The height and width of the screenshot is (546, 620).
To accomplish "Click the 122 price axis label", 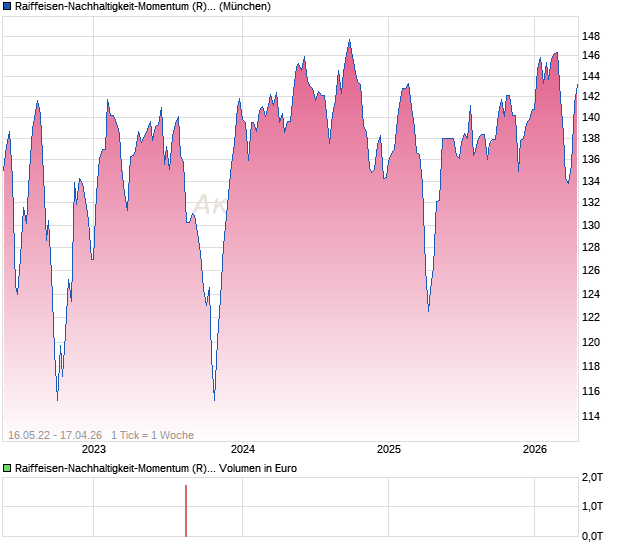I will (591, 317).
